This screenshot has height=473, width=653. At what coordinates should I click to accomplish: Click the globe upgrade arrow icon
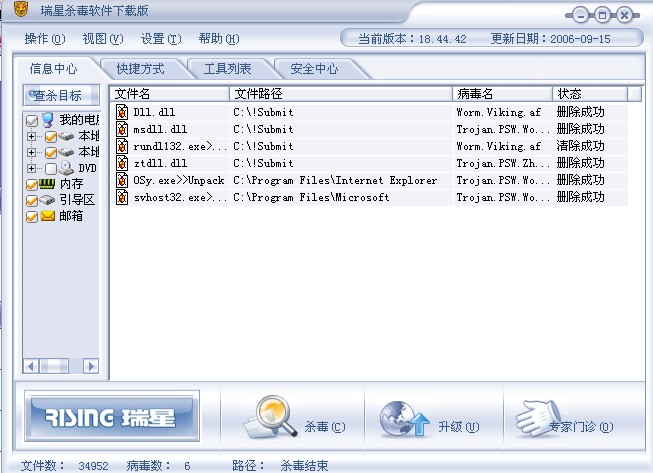point(404,419)
